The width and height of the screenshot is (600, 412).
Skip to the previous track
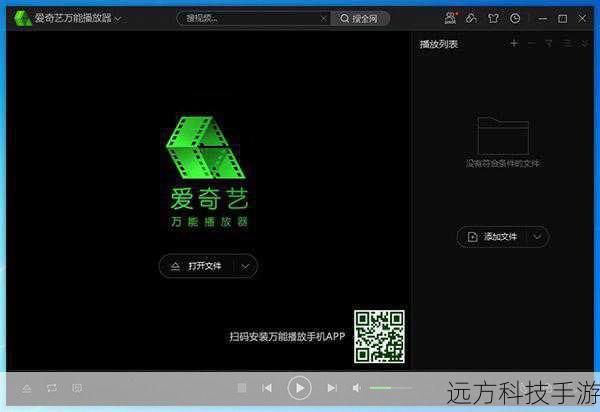(x=267, y=388)
